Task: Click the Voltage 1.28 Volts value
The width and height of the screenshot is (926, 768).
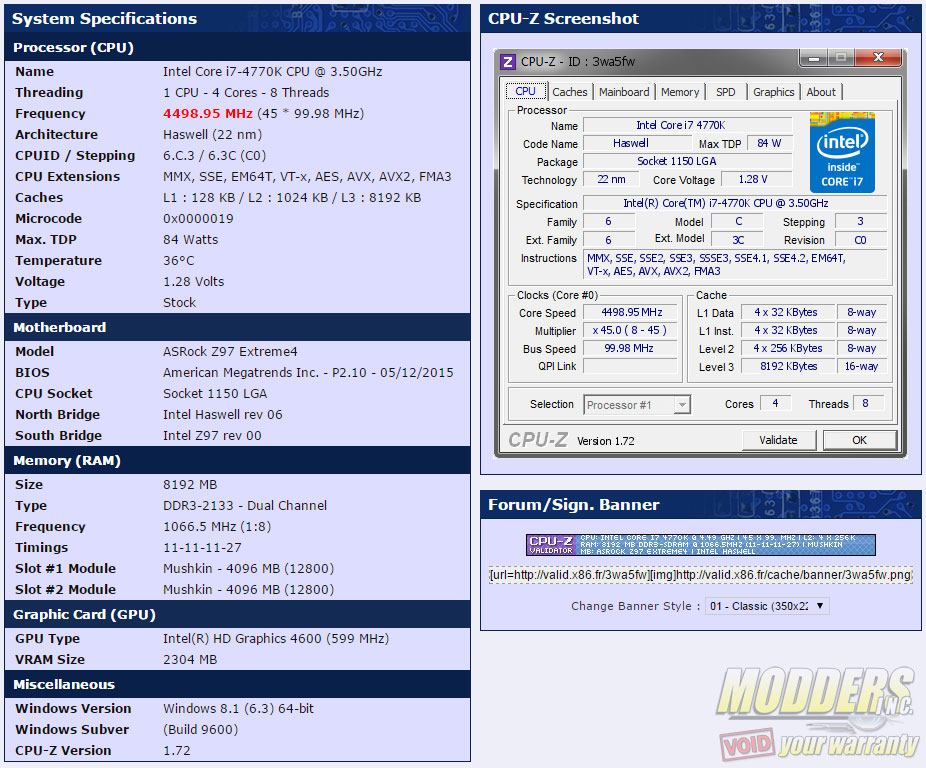Action: click(x=194, y=281)
